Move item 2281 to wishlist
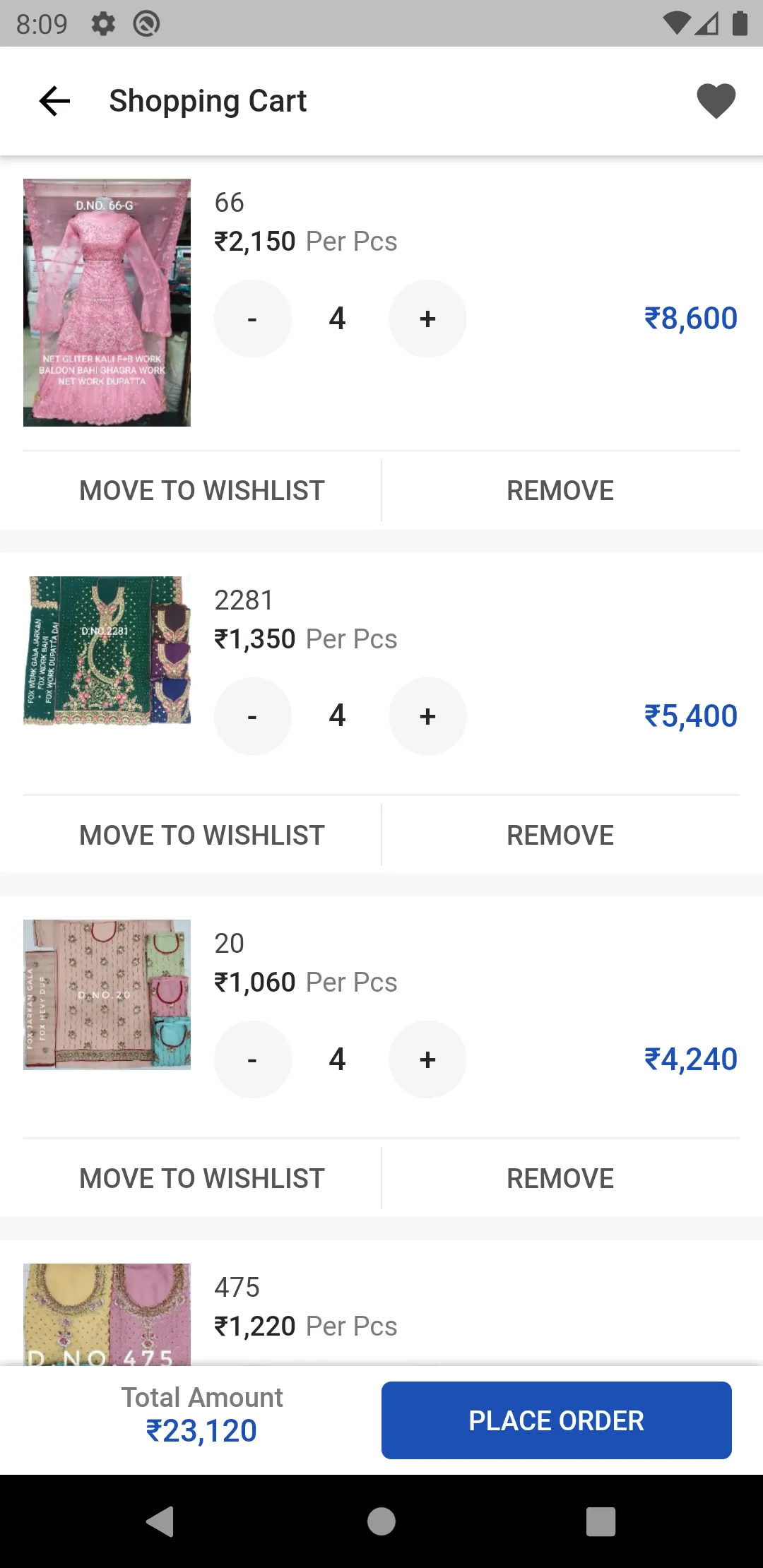Screen dimensions: 763x1568 click(202, 835)
